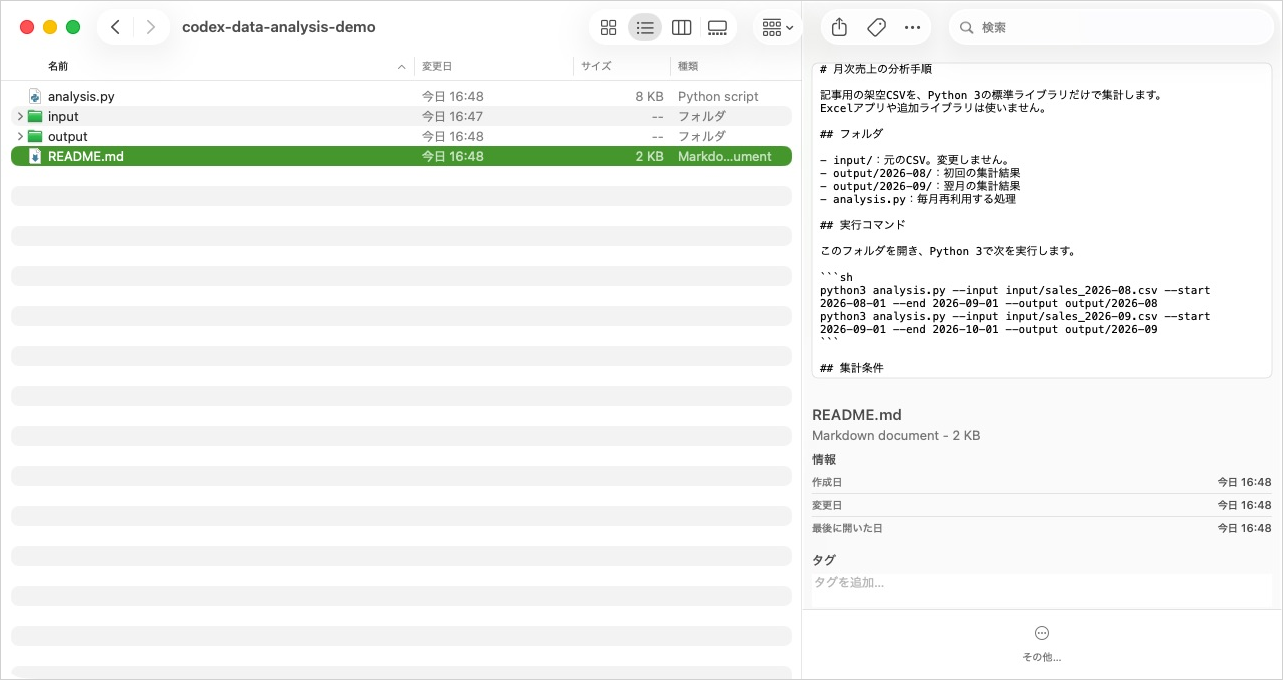
Task: Open the ellipsis action menu in toolbar
Action: click(912, 27)
